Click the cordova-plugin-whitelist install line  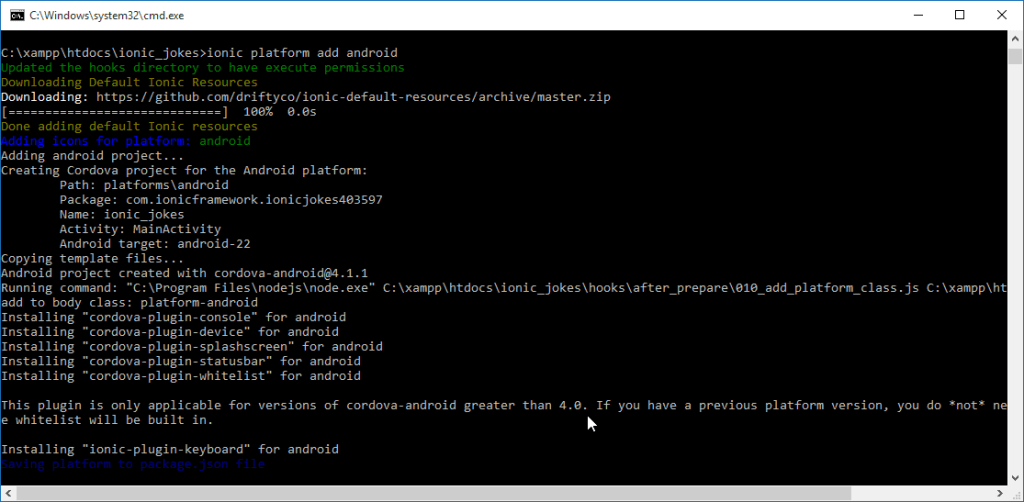(x=181, y=376)
